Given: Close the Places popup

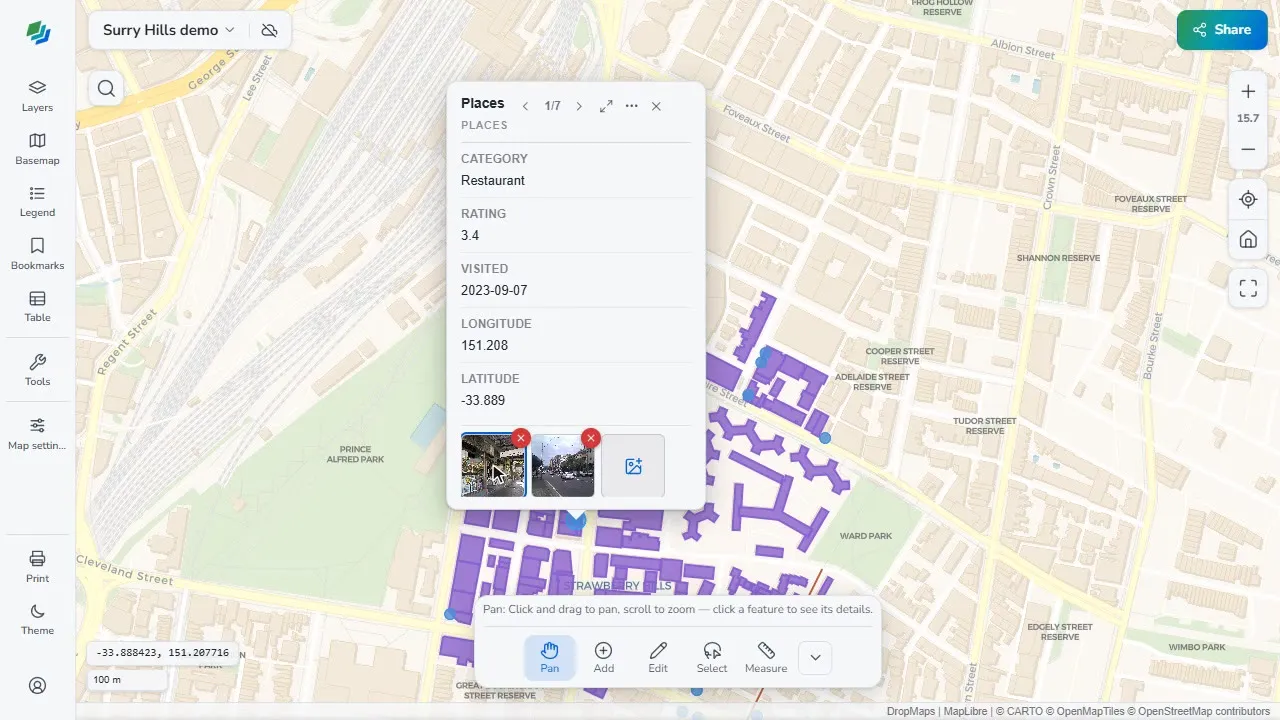Looking at the screenshot, I should pos(656,106).
